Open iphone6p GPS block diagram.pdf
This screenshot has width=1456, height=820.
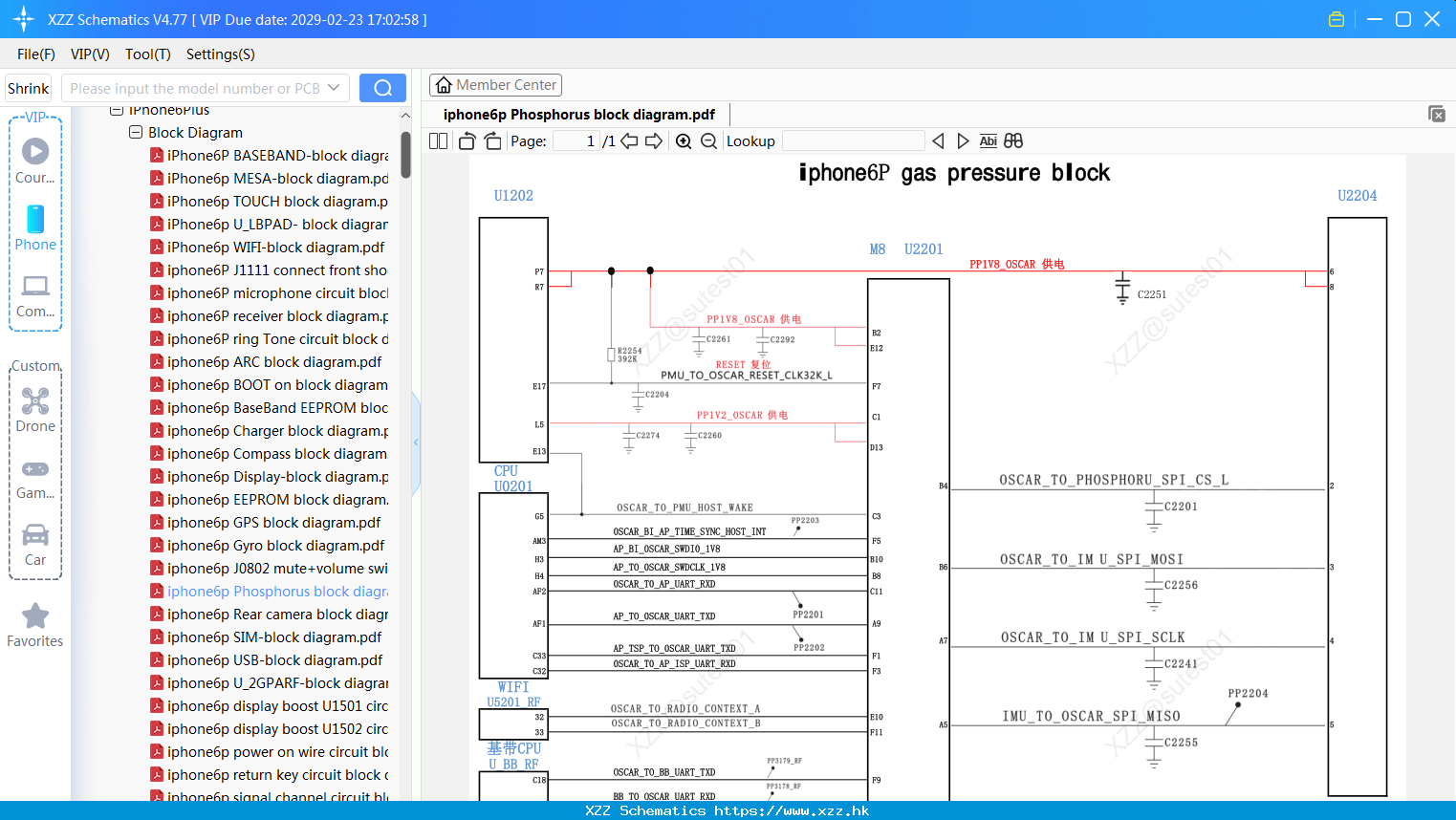(266, 523)
